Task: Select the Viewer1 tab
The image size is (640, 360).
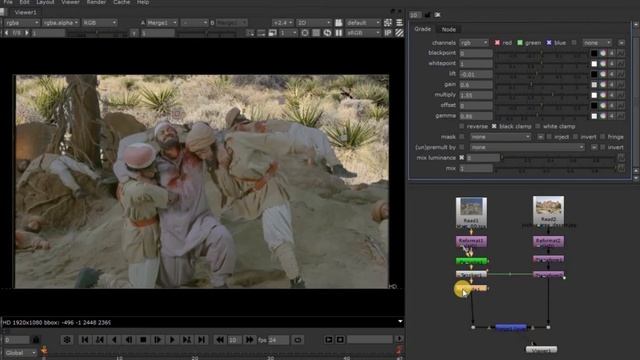Action: pyautogui.click(x=25, y=12)
